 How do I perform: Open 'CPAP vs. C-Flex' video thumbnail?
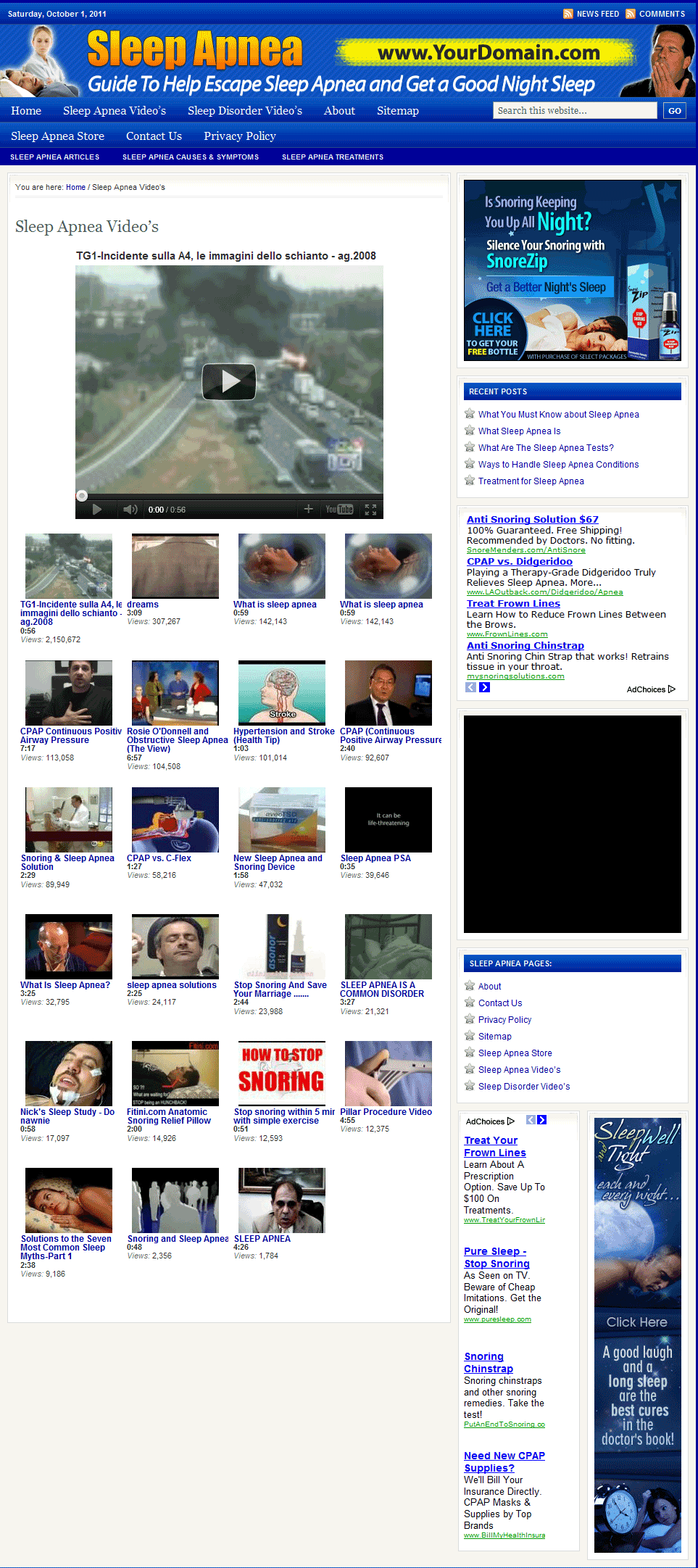[x=175, y=820]
